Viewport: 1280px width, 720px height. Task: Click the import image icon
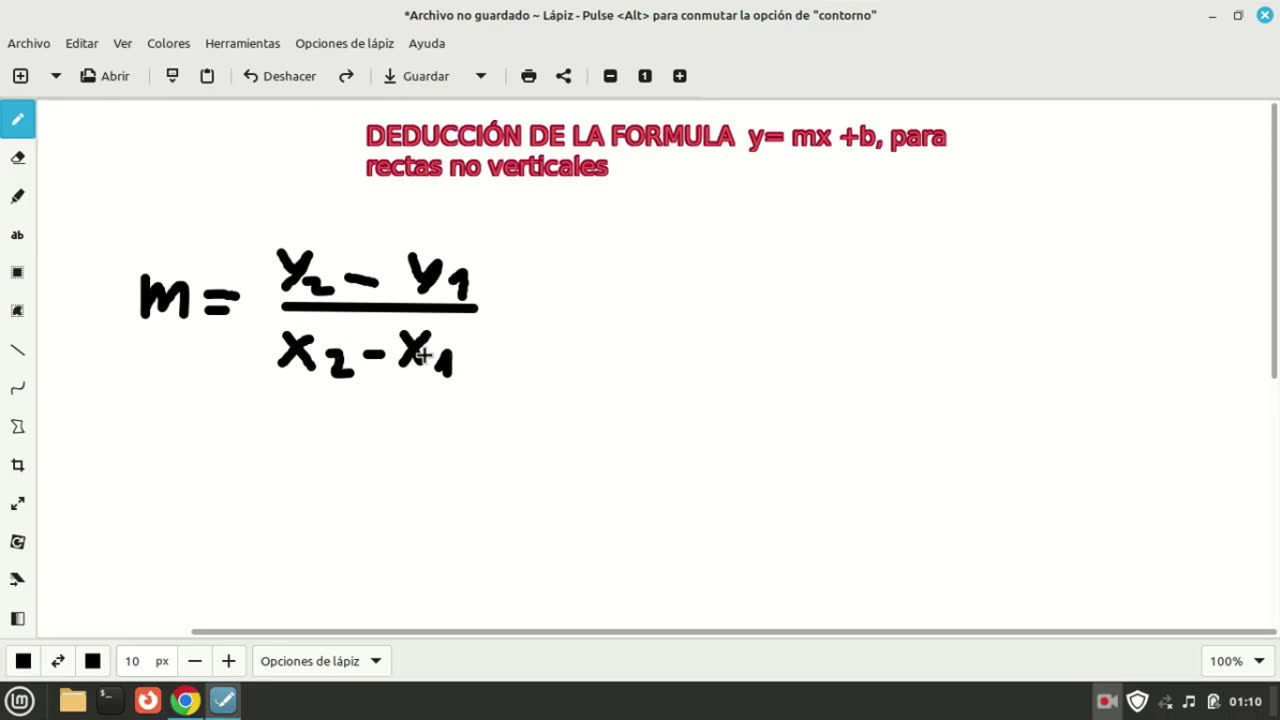[x=172, y=76]
